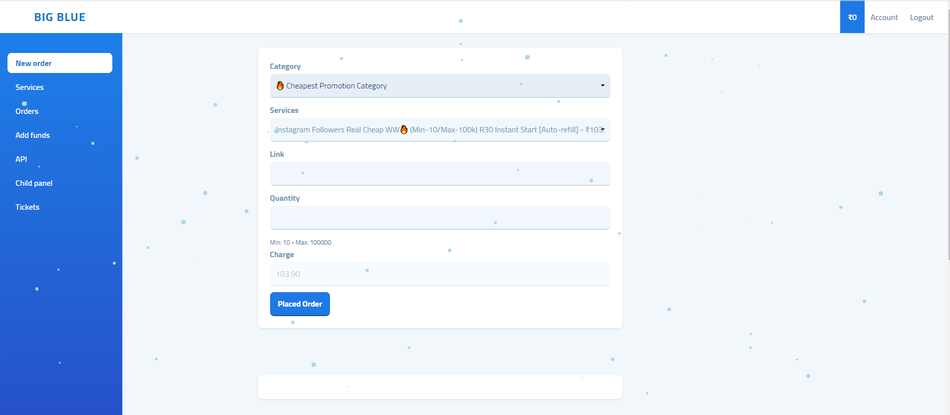Open the ₹0 balance button
The width and height of the screenshot is (950, 415).
tap(852, 17)
